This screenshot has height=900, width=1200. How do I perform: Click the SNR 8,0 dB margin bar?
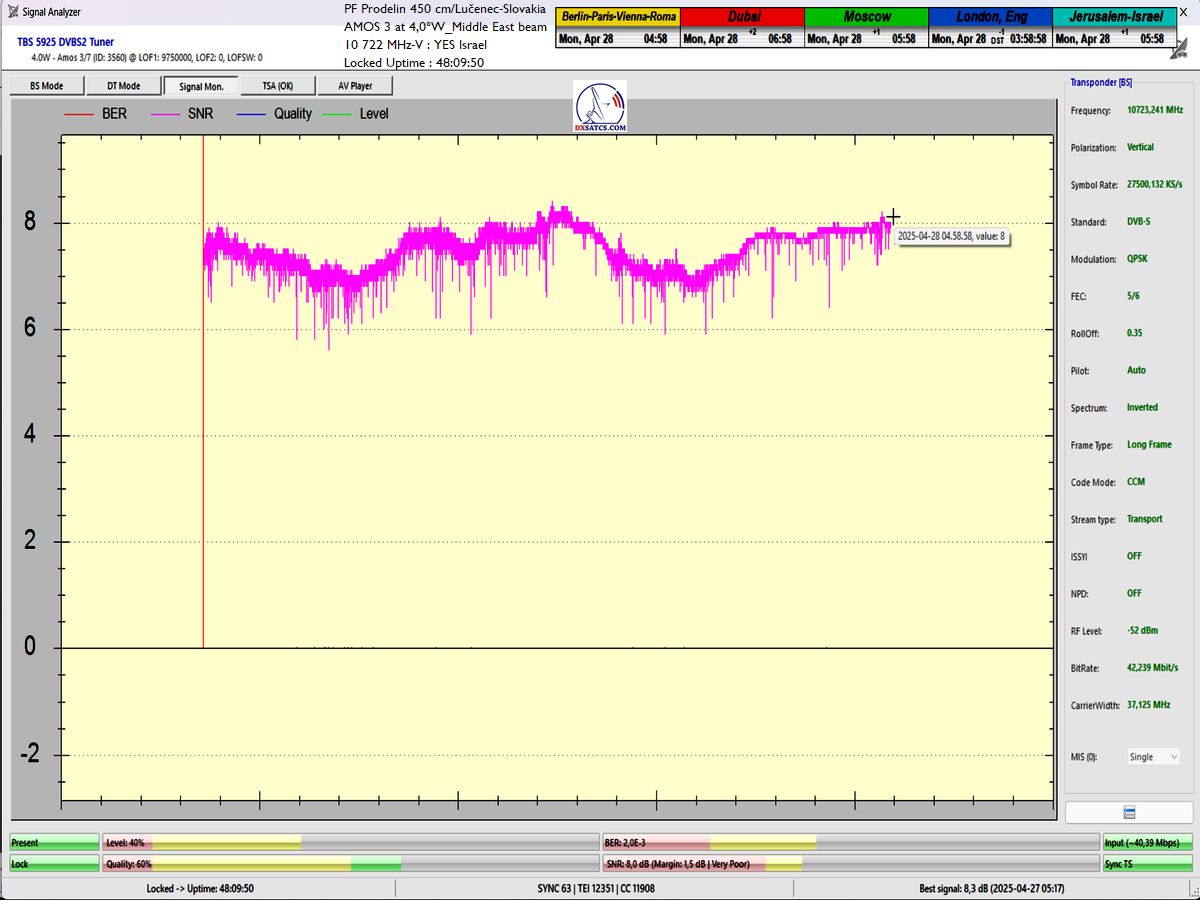(x=850, y=863)
